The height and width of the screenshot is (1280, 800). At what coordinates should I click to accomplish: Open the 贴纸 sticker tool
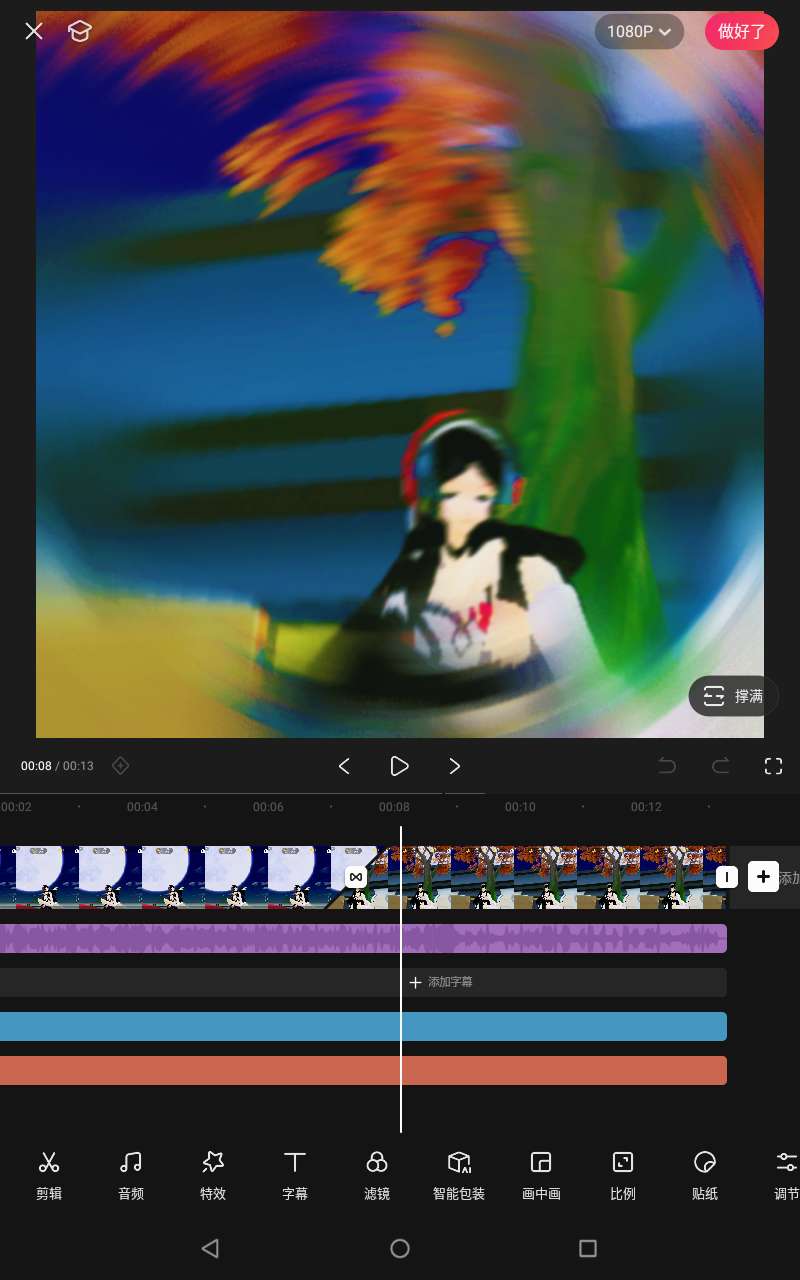point(705,1175)
